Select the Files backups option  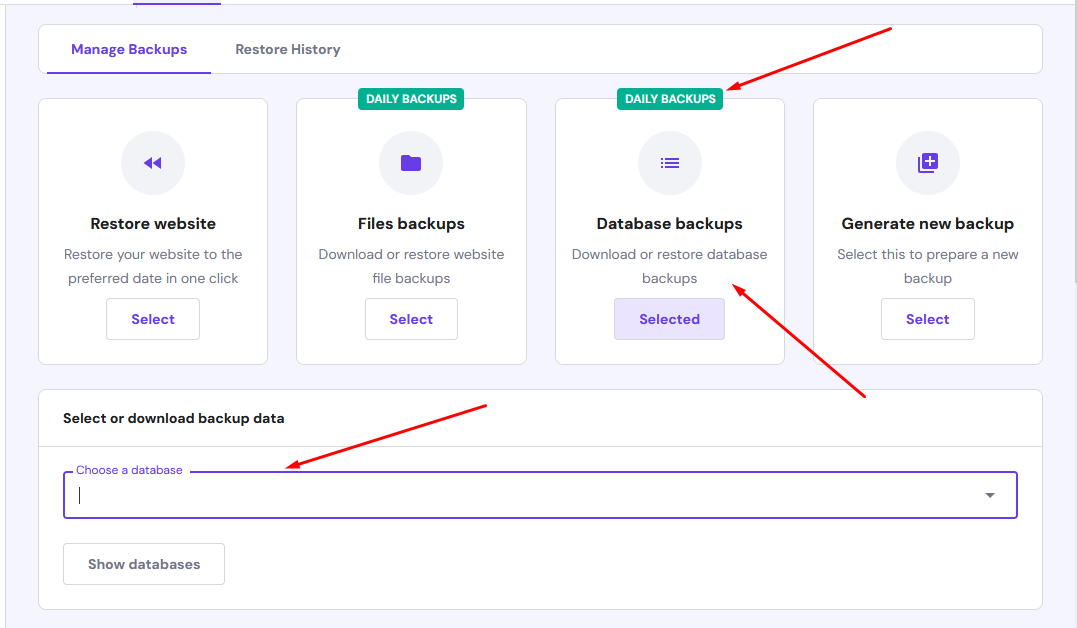click(x=411, y=319)
